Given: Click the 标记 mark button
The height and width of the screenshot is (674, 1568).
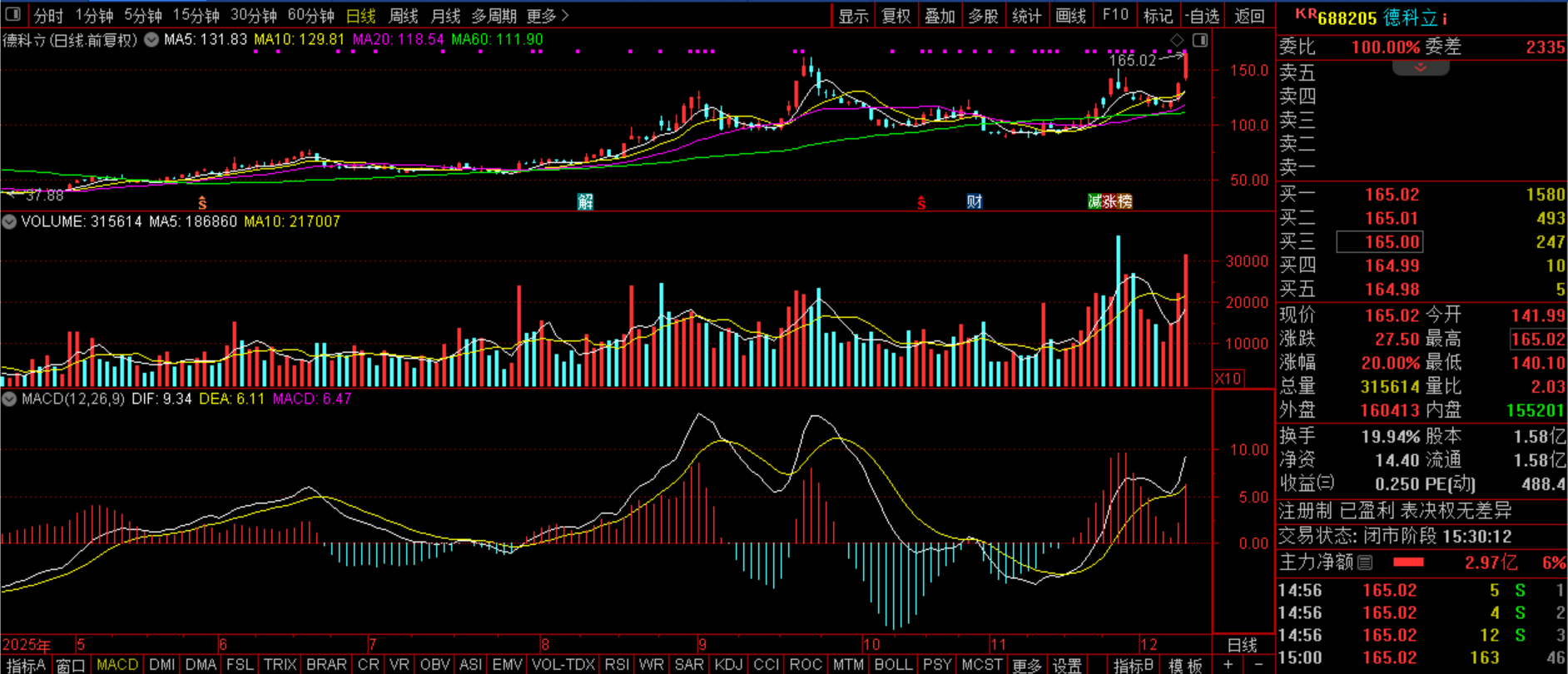Looking at the screenshot, I should click(1158, 15).
